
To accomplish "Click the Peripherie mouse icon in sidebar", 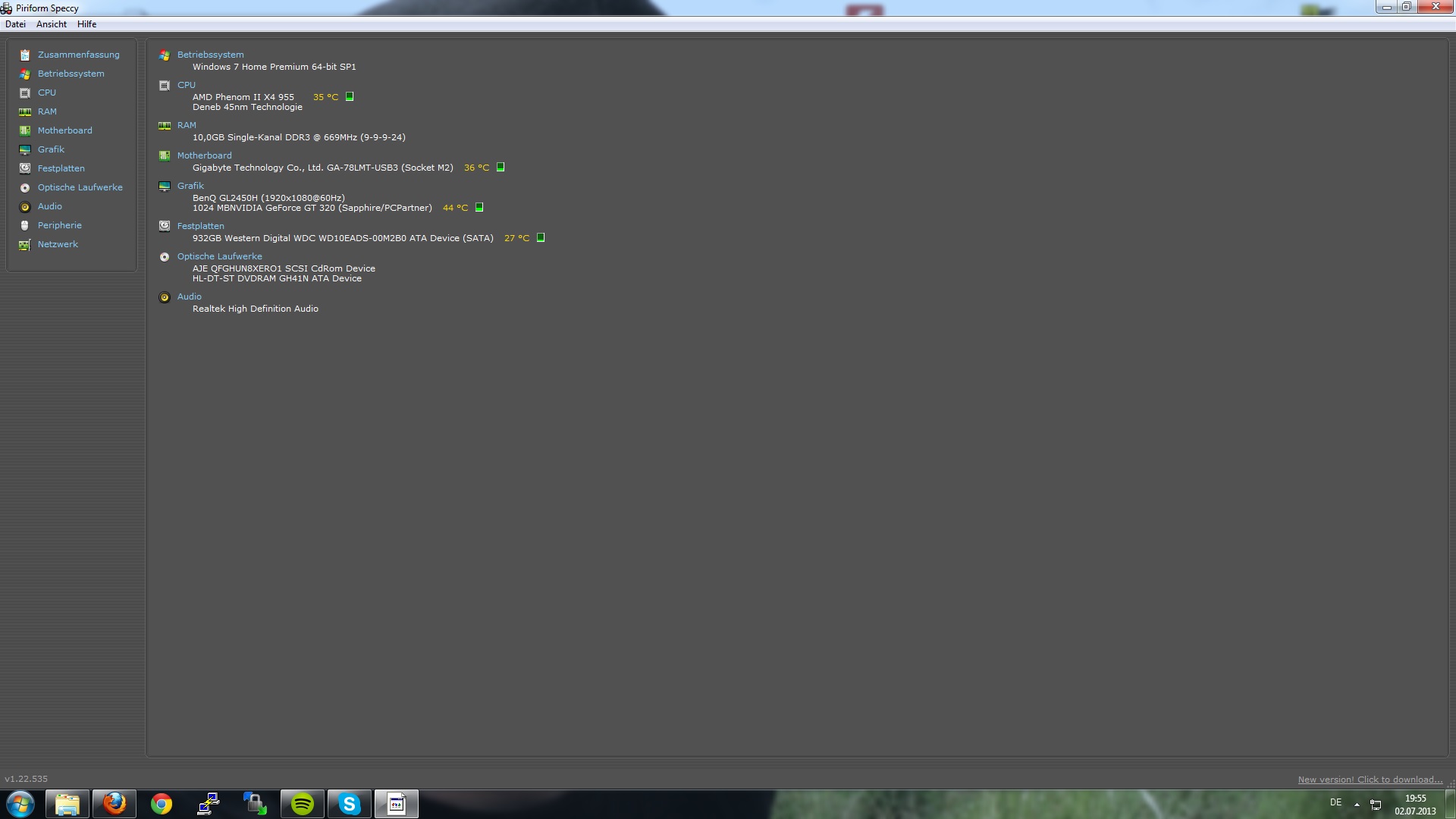I will pos(25,225).
